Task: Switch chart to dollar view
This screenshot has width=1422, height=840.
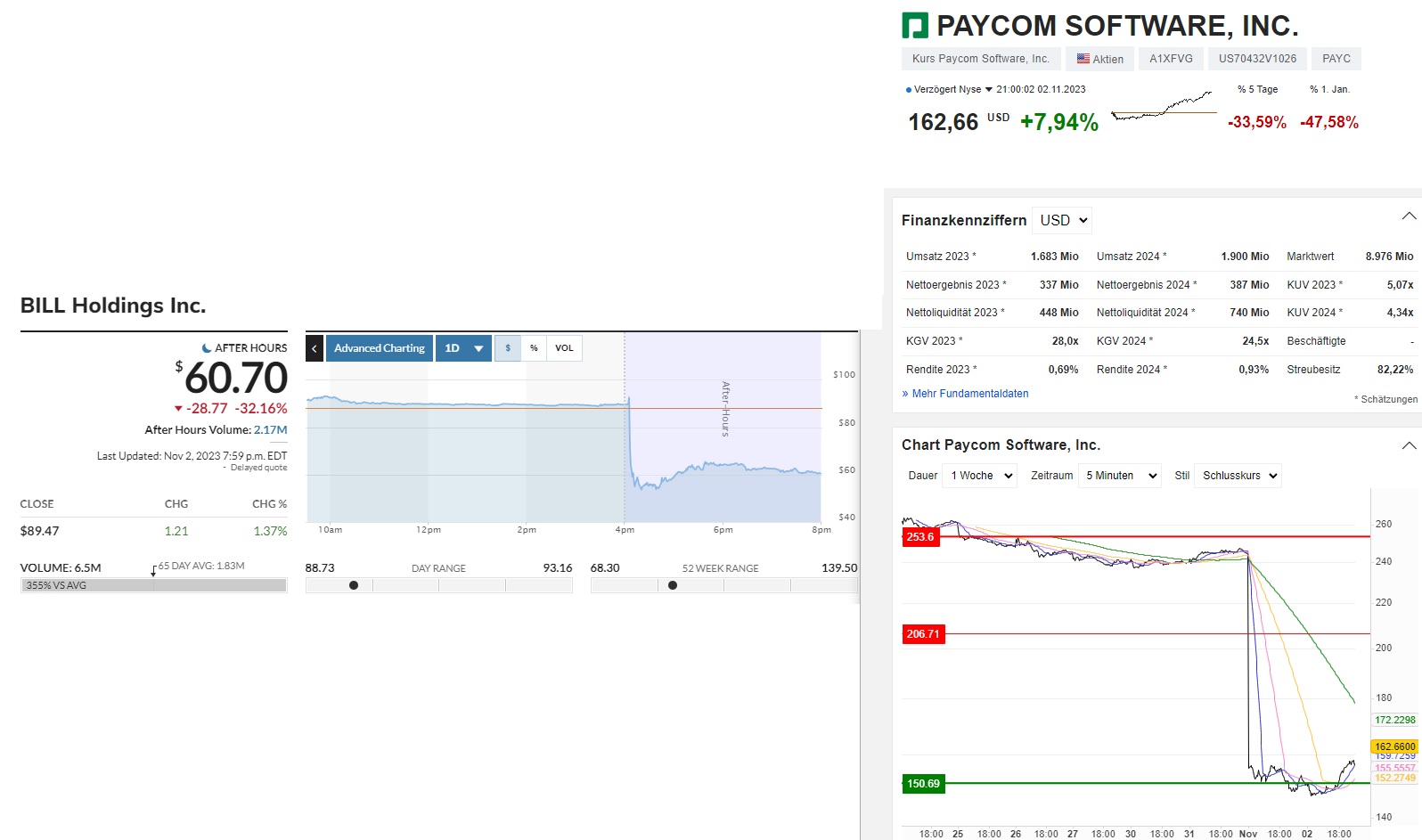Action: coord(508,348)
